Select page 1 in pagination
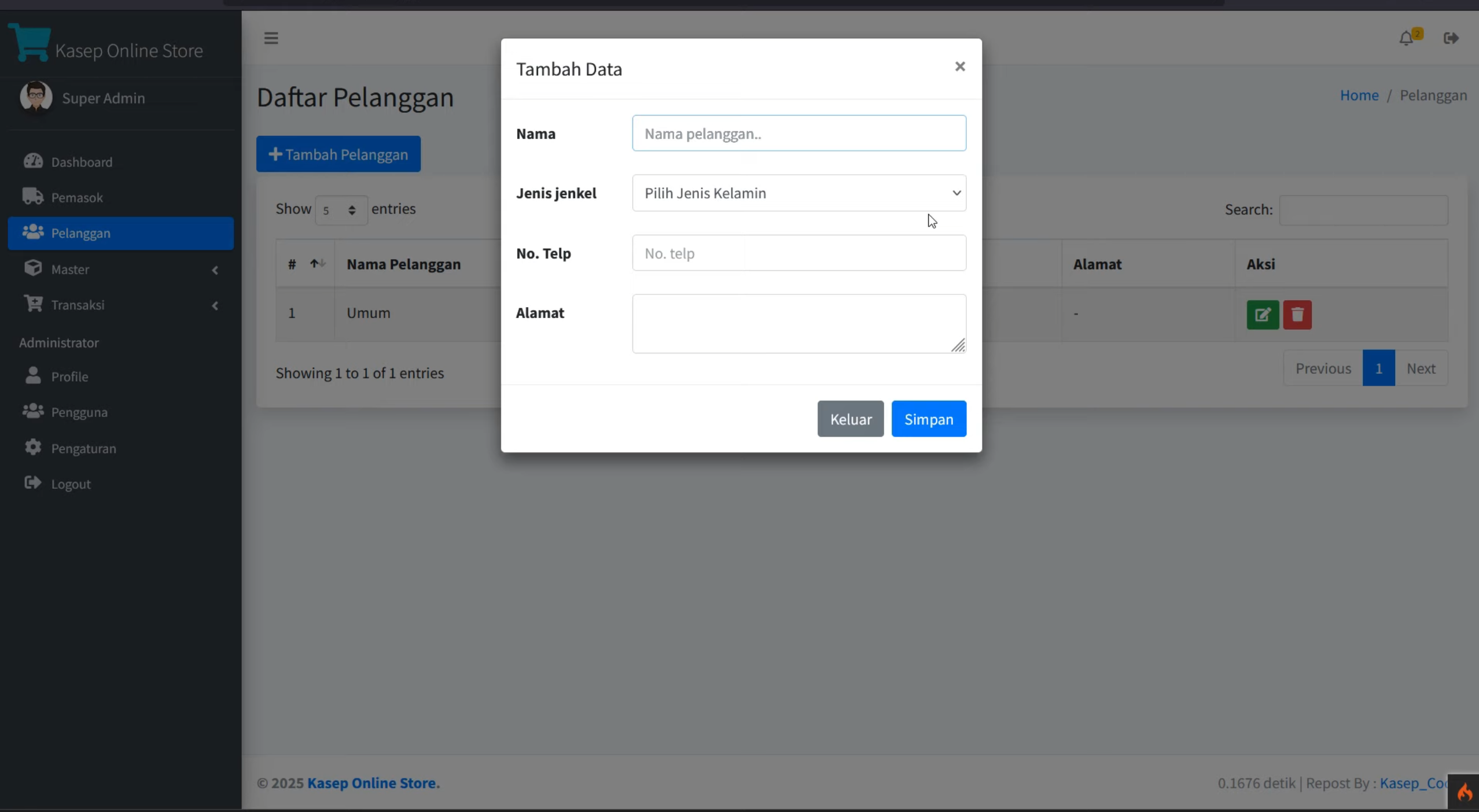The width and height of the screenshot is (1479, 812). coord(1378,368)
